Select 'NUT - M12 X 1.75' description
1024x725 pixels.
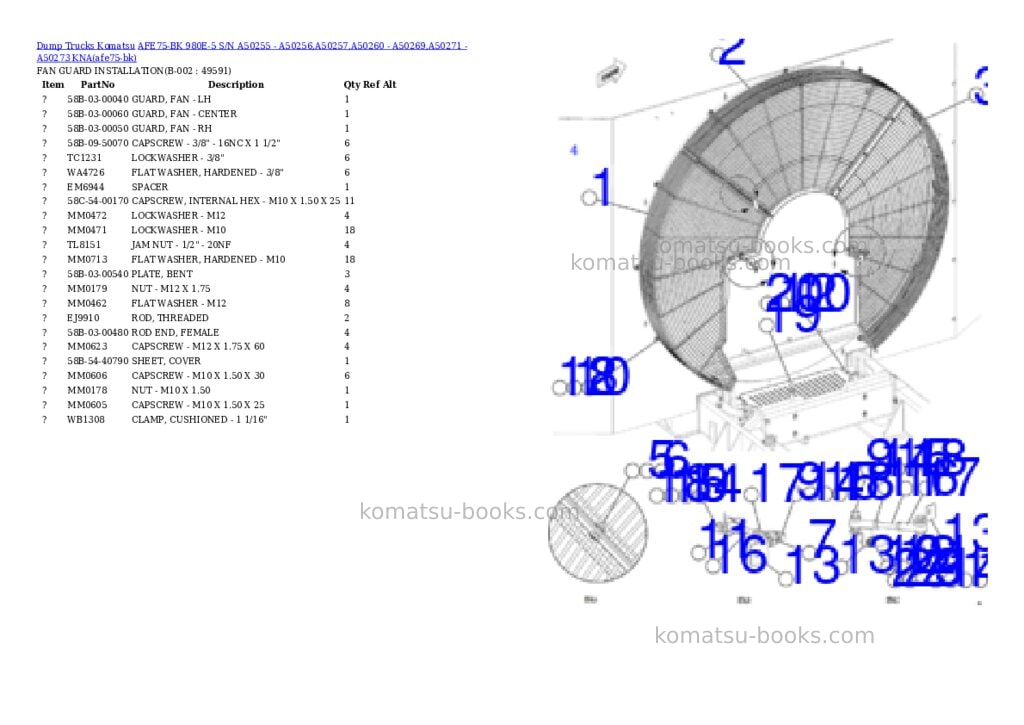click(171, 289)
